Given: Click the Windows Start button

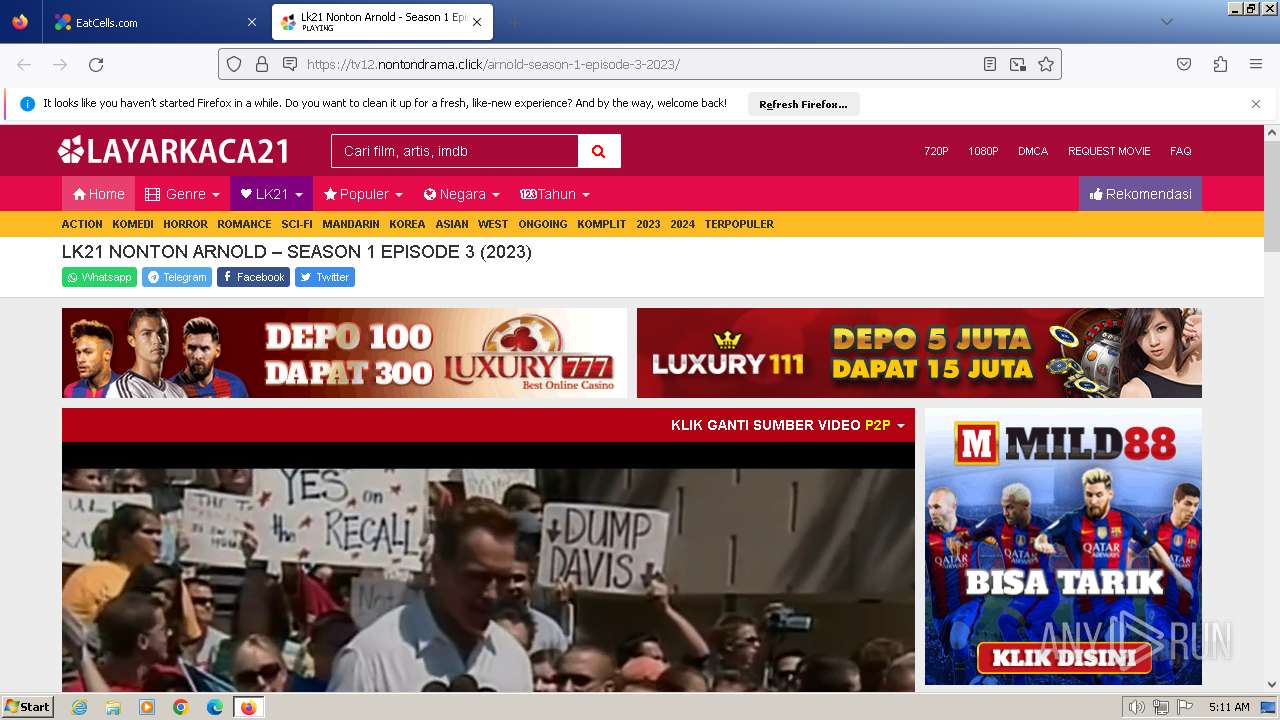Looking at the screenshot, I should [x=28, y=707].
